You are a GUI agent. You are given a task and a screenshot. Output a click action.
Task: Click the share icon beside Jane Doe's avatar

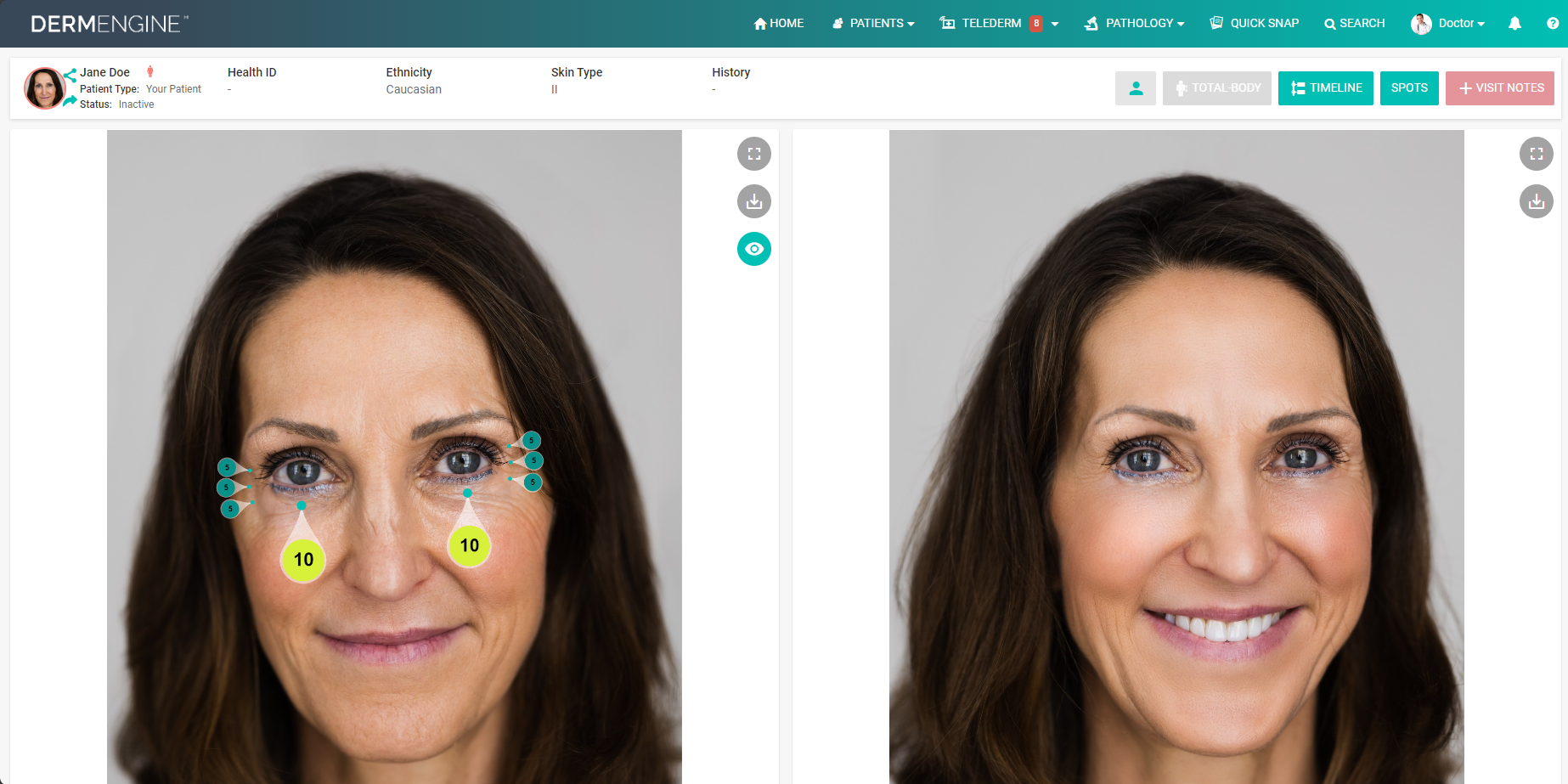click(70, 76)
